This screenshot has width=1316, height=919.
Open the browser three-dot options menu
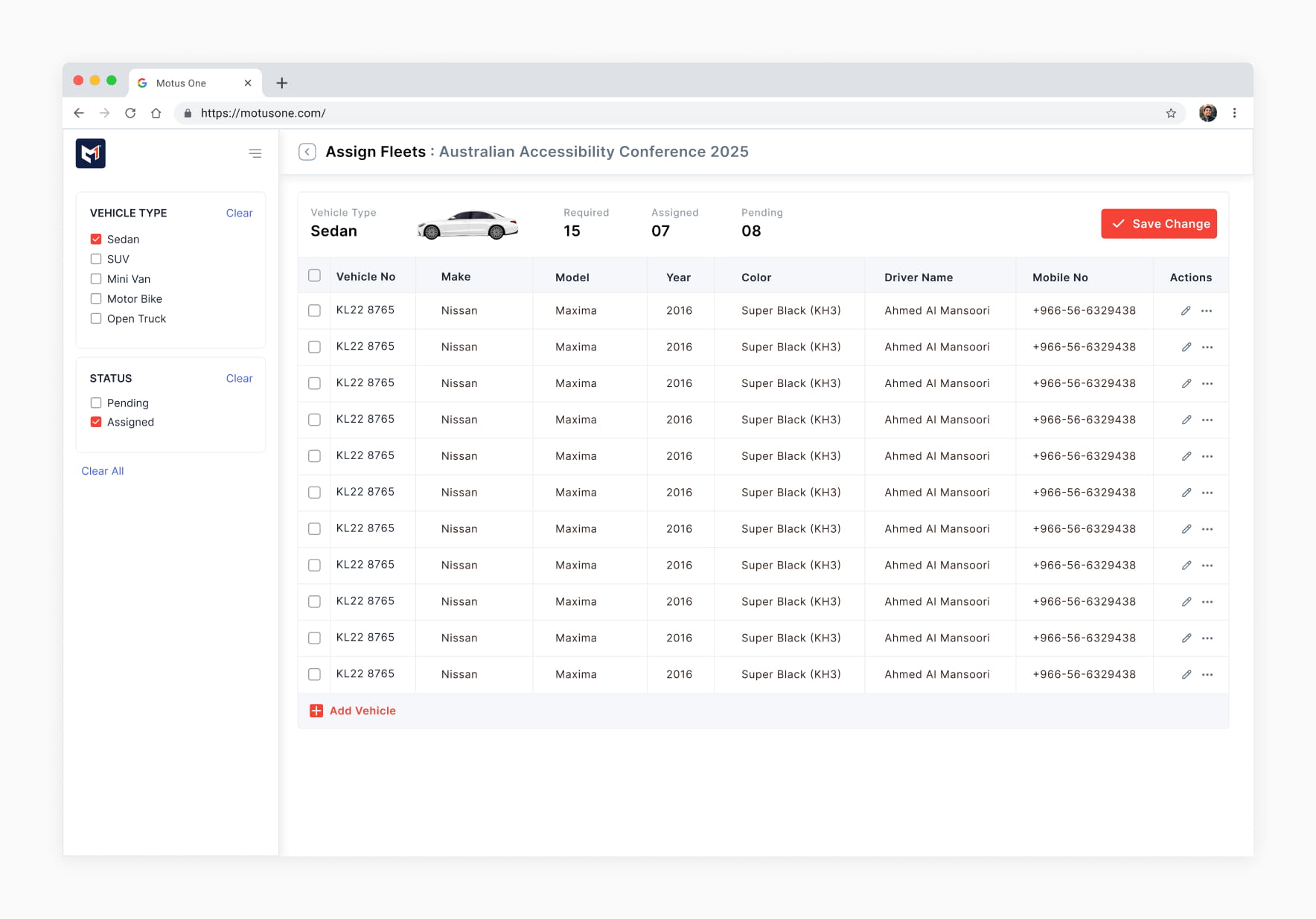(1235, 113)
